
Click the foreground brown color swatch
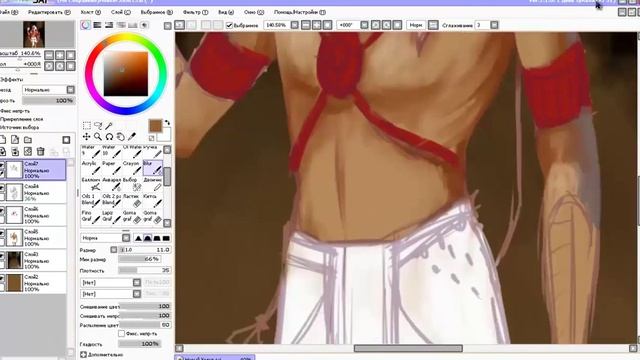tap(156, 126)
